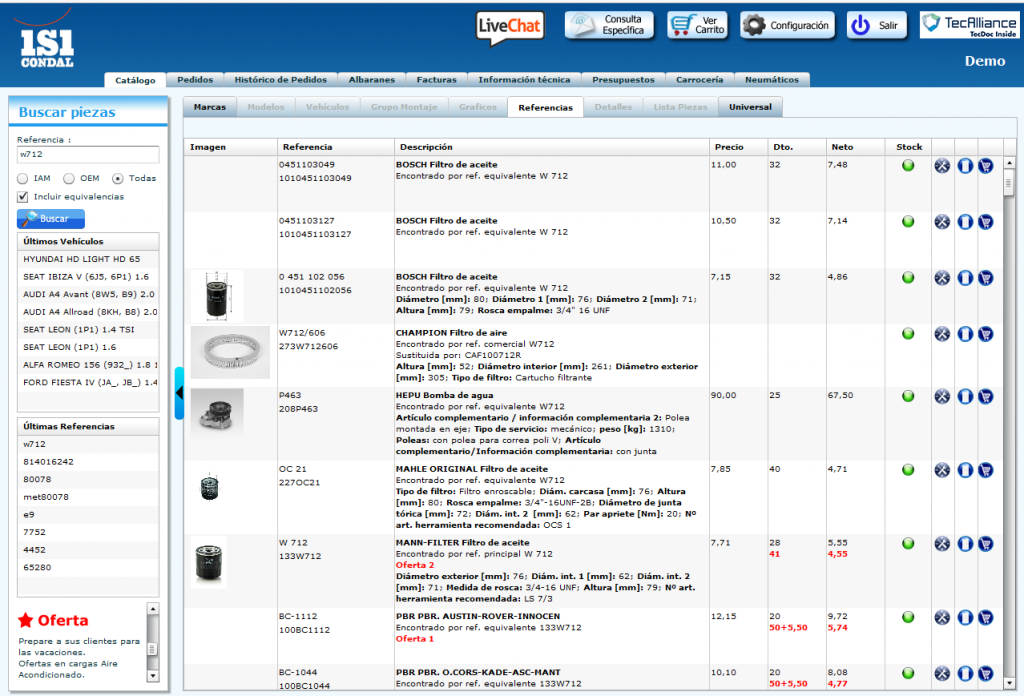Open the Albaranes tab
This screenshot has height=696, width=1024.
pyautogui.click(x=372, y=80)
